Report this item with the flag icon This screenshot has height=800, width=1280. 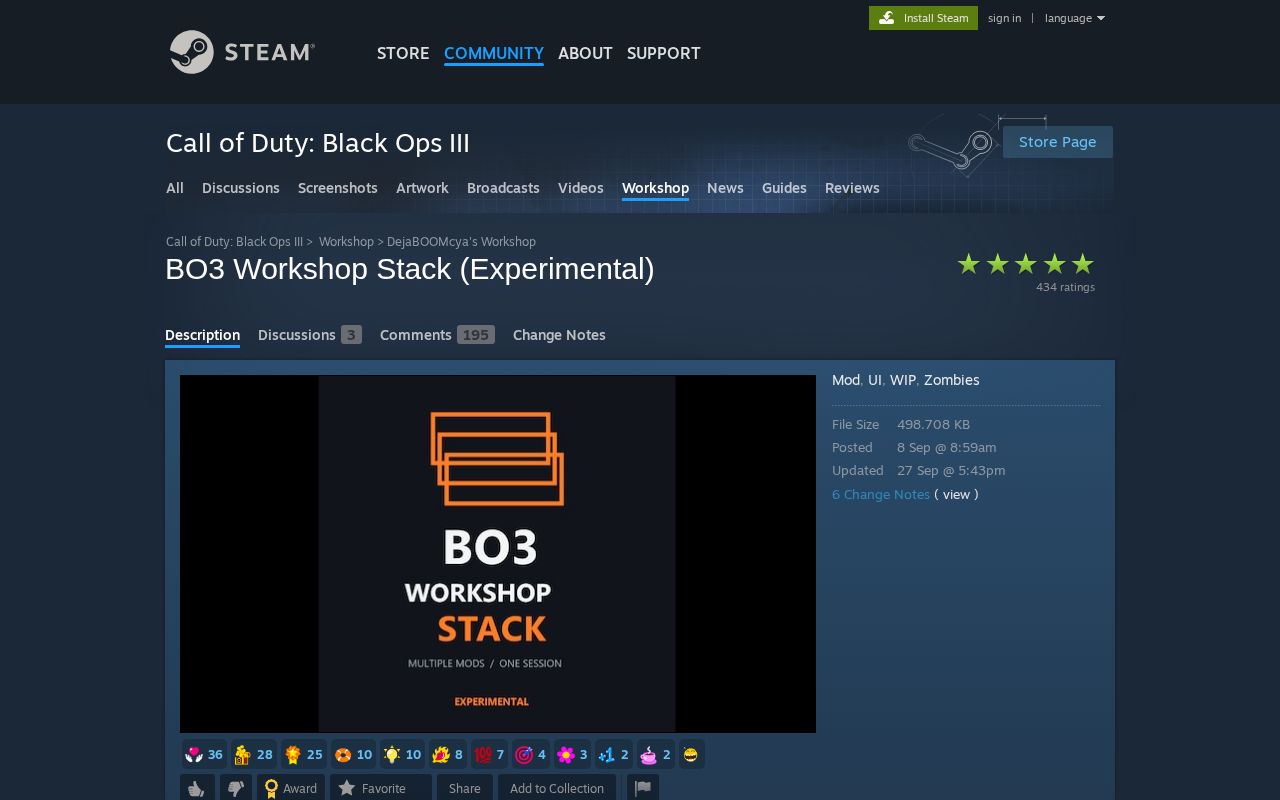643,788
